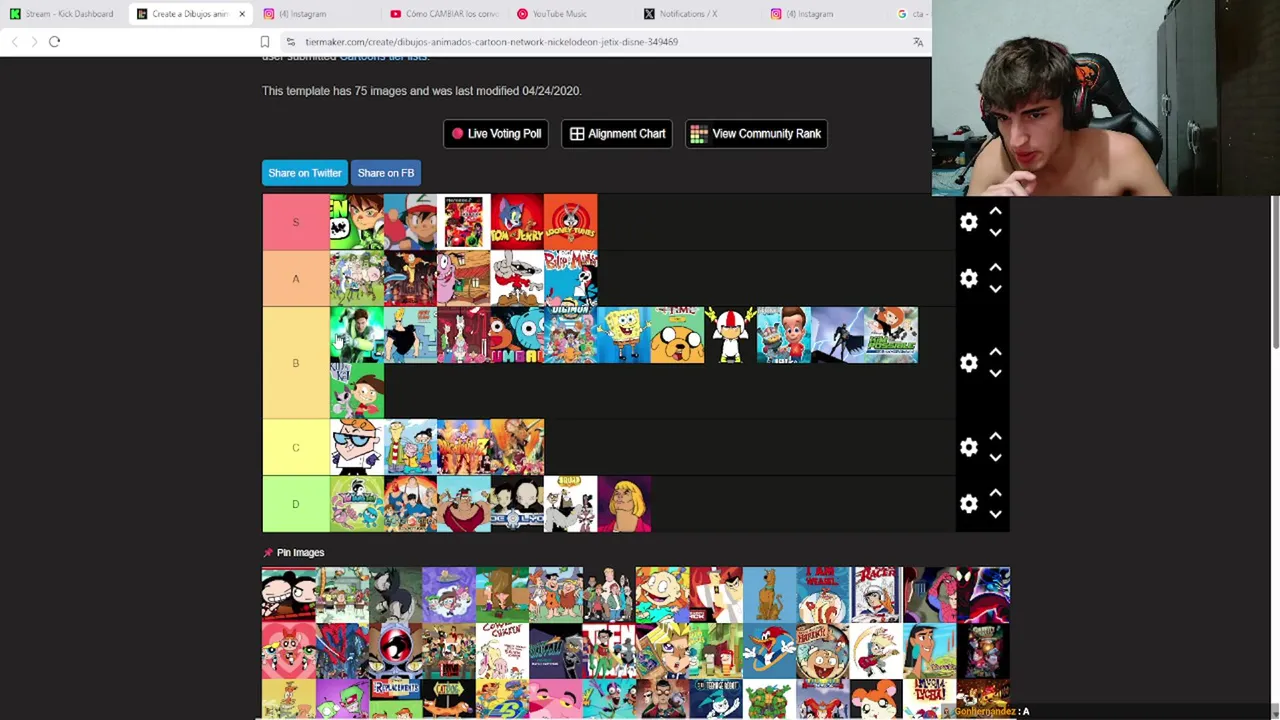This screenshot has height=720, width=1280.
Task: Move A tier row down with arrow
Action: 995,288
